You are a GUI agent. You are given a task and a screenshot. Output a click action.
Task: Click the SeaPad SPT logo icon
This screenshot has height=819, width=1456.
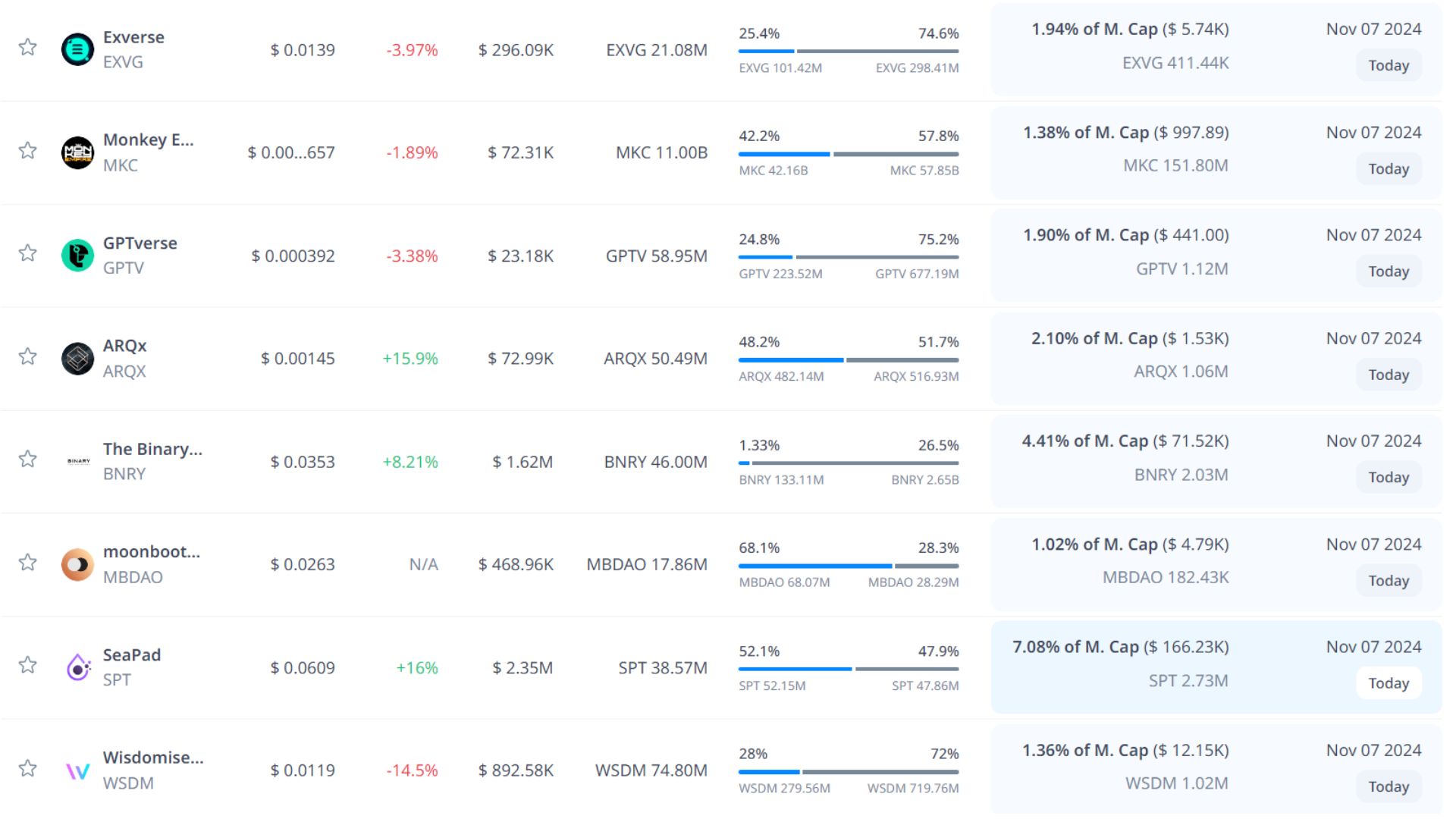coord(77,667)
